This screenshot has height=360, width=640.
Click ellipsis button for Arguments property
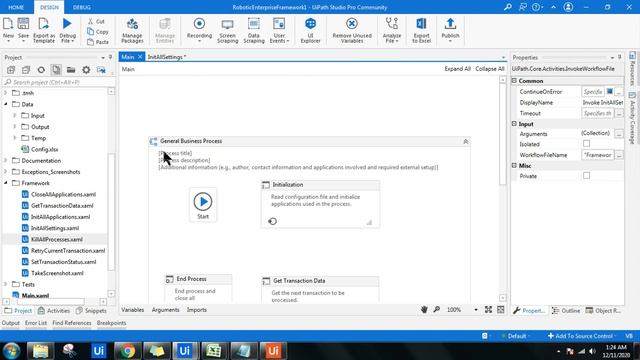619,133
